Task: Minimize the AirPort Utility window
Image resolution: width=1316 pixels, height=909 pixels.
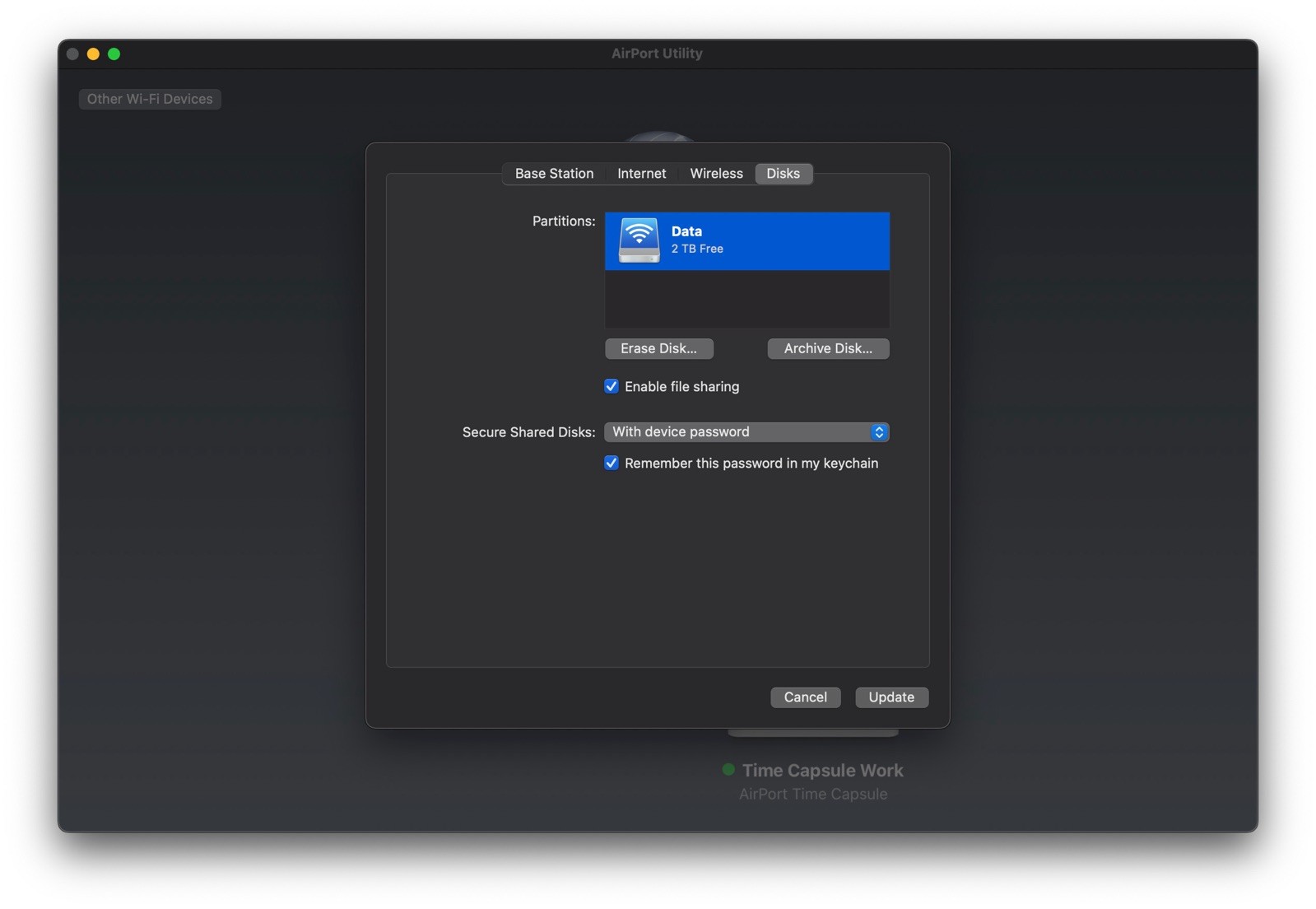Action: pos(93,54)
